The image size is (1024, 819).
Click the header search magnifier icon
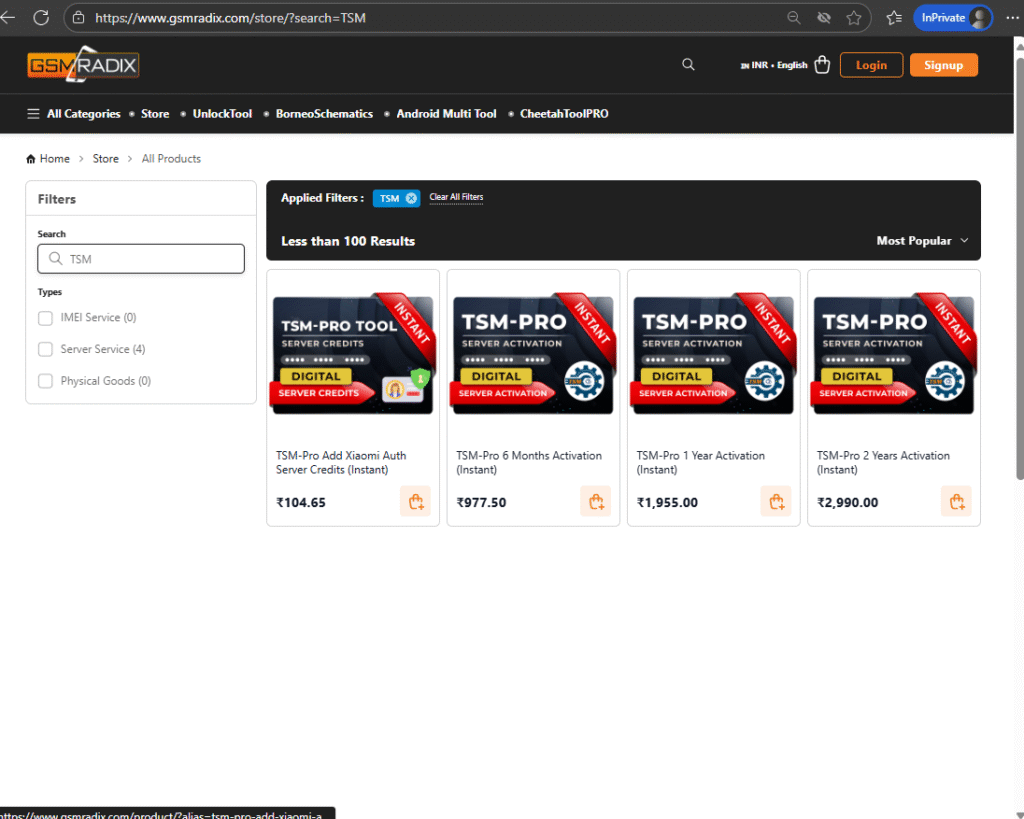click(688, 64)
